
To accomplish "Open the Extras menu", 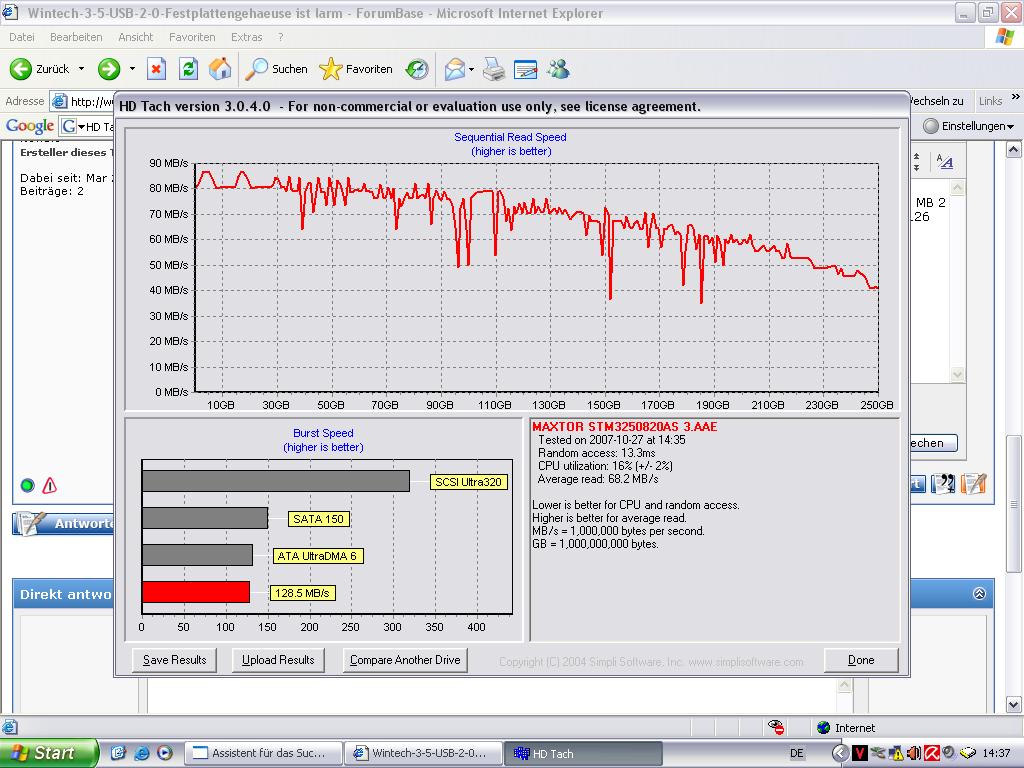I will [246, 37].
